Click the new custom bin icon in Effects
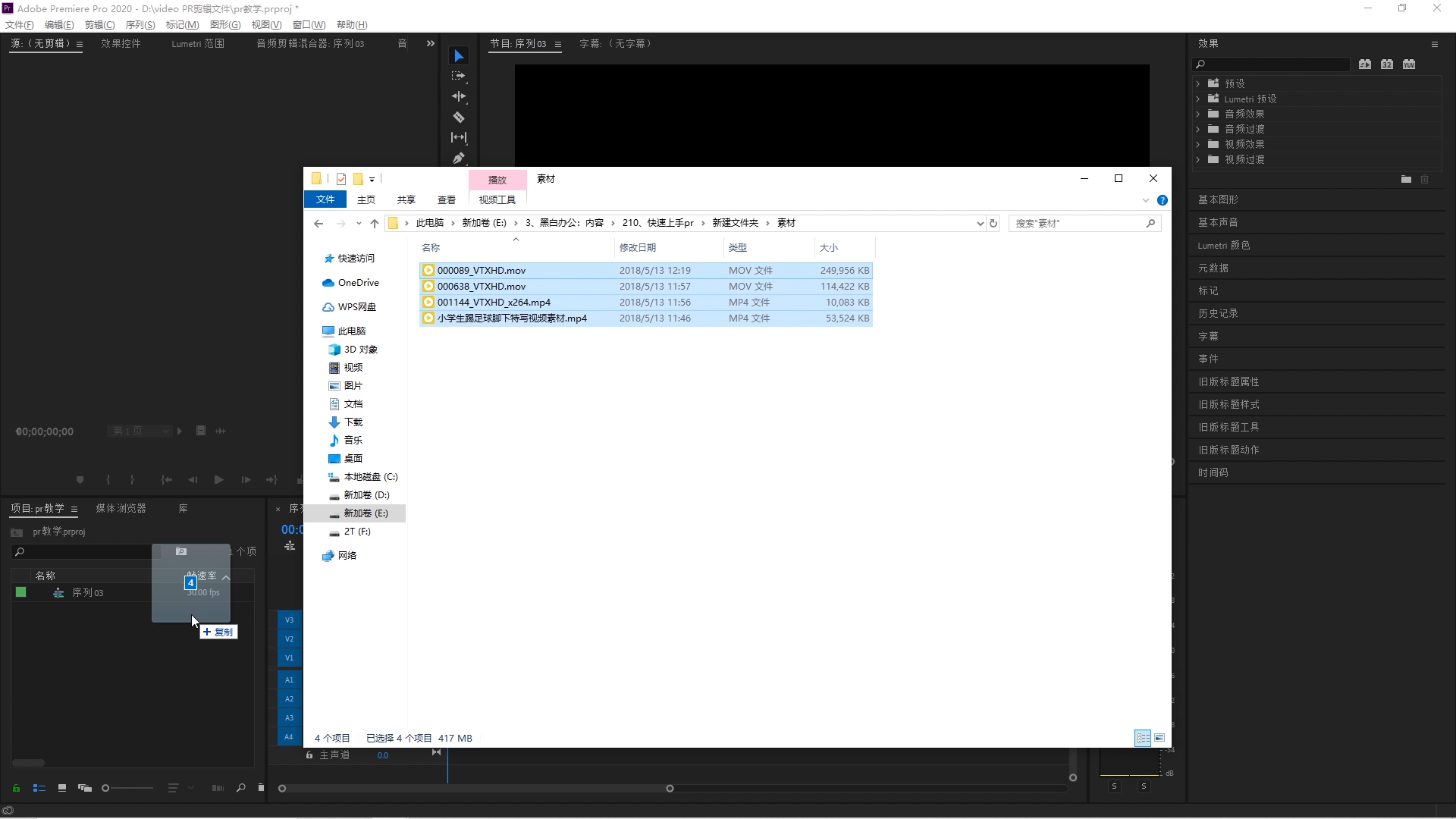 tap(1406, 180)
